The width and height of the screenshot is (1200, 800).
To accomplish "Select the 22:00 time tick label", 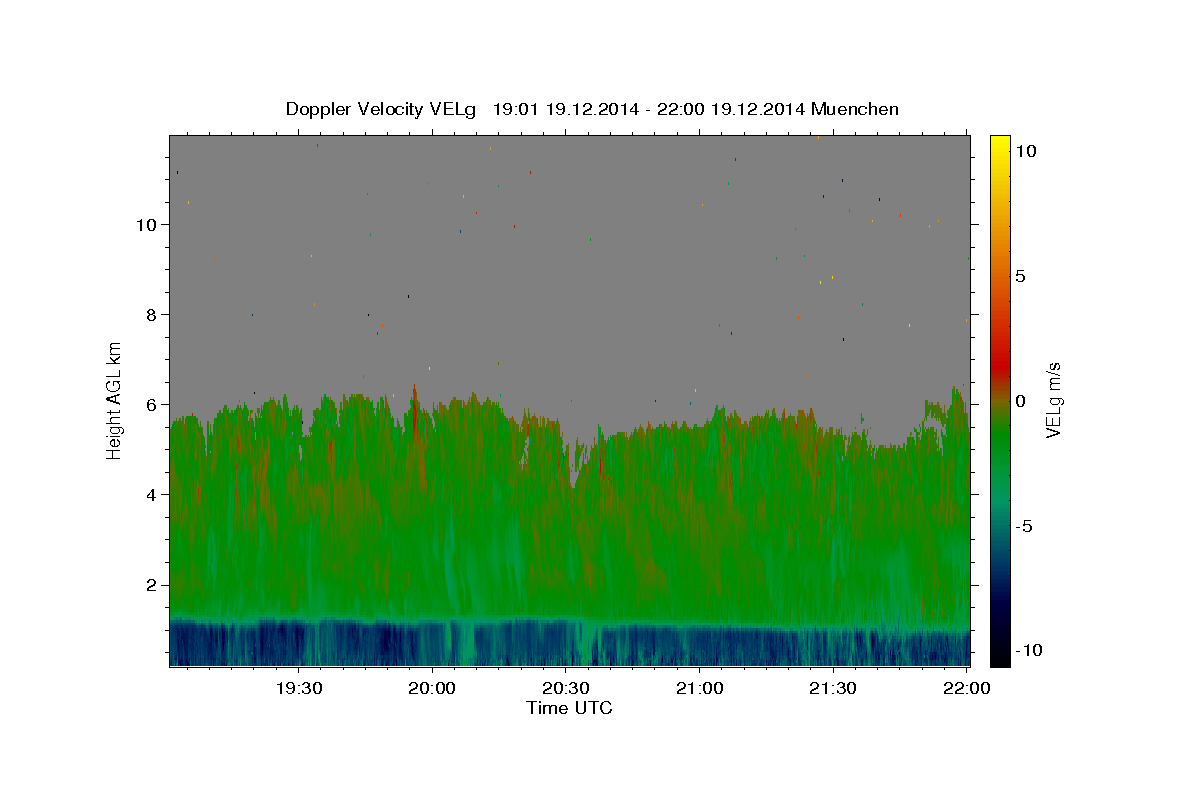I will 965,688.
